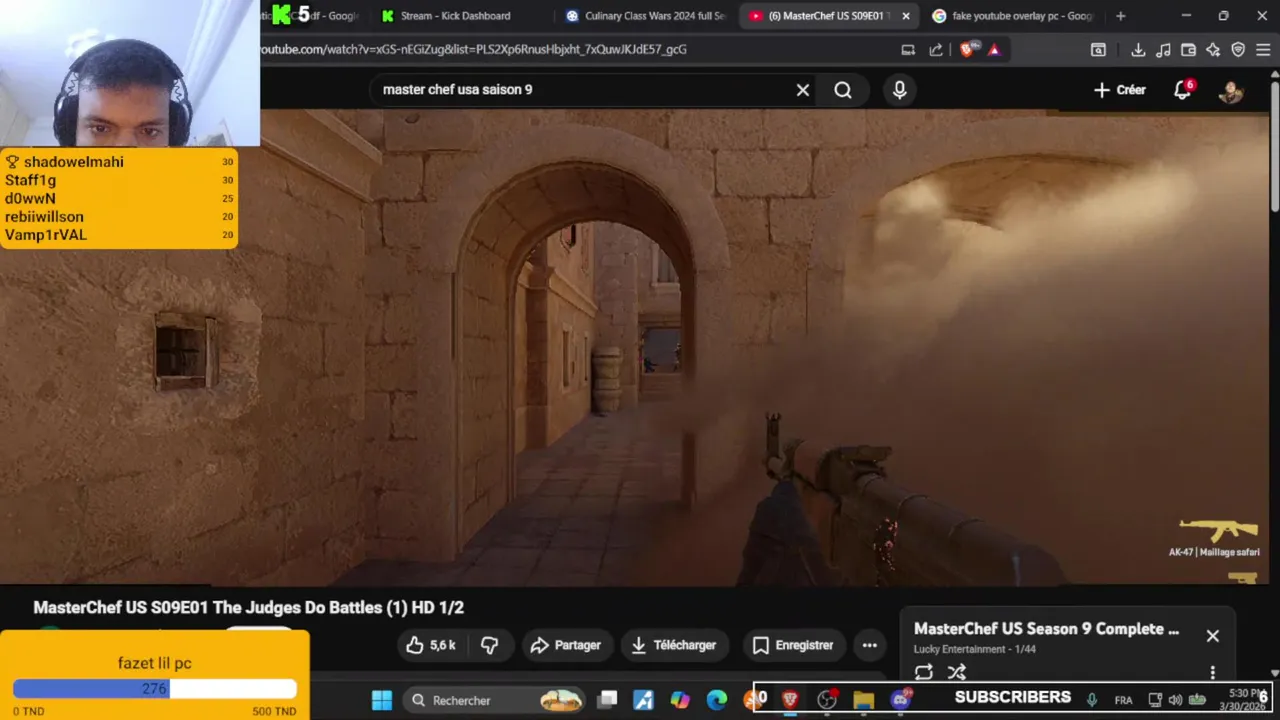
Task: Open the YouTube account avatar menu
Action: tap(1231, 90)
